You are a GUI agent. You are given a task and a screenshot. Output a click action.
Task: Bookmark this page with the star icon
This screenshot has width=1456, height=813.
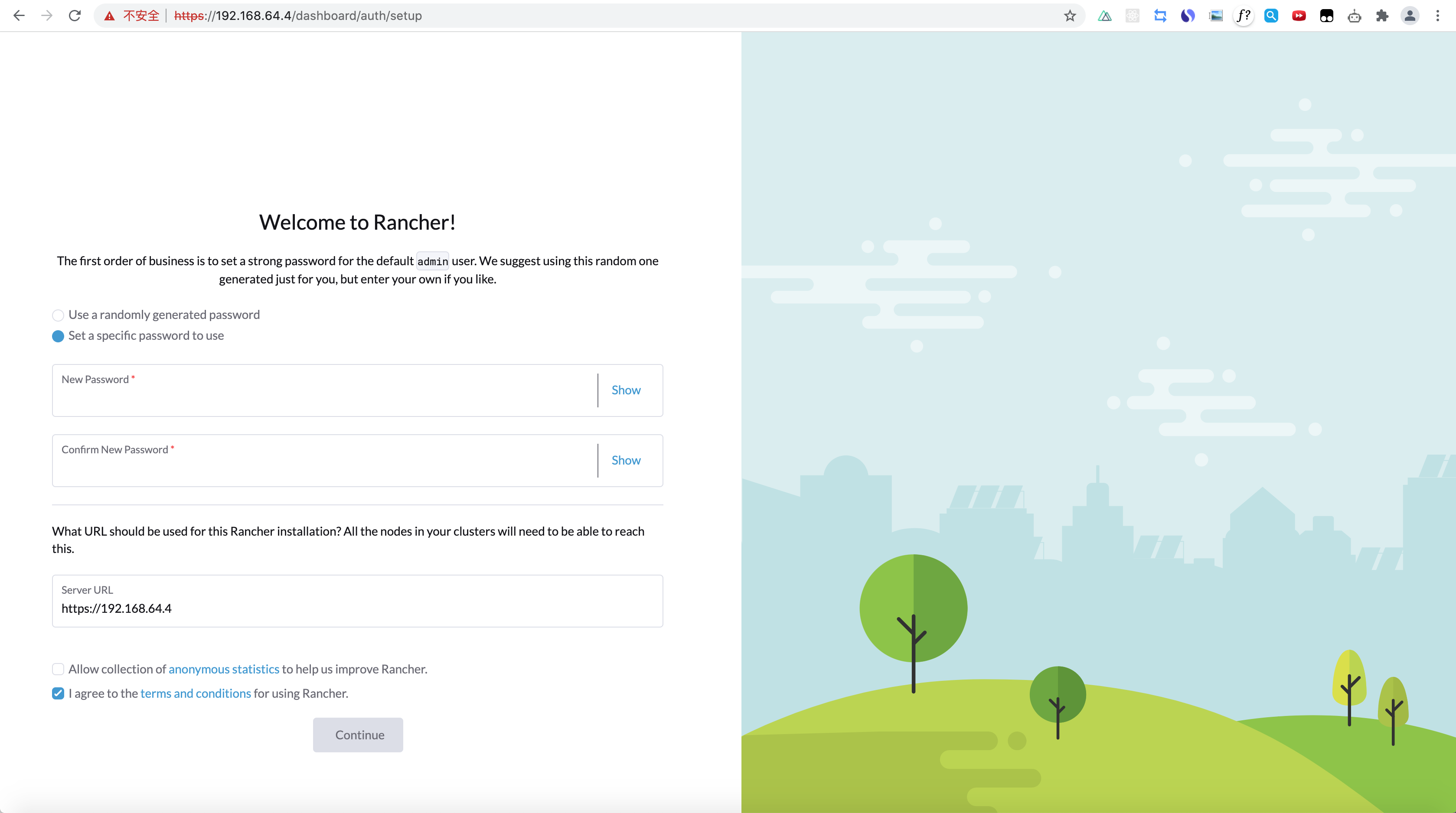pyautogui.click(x=1070, y=16)
